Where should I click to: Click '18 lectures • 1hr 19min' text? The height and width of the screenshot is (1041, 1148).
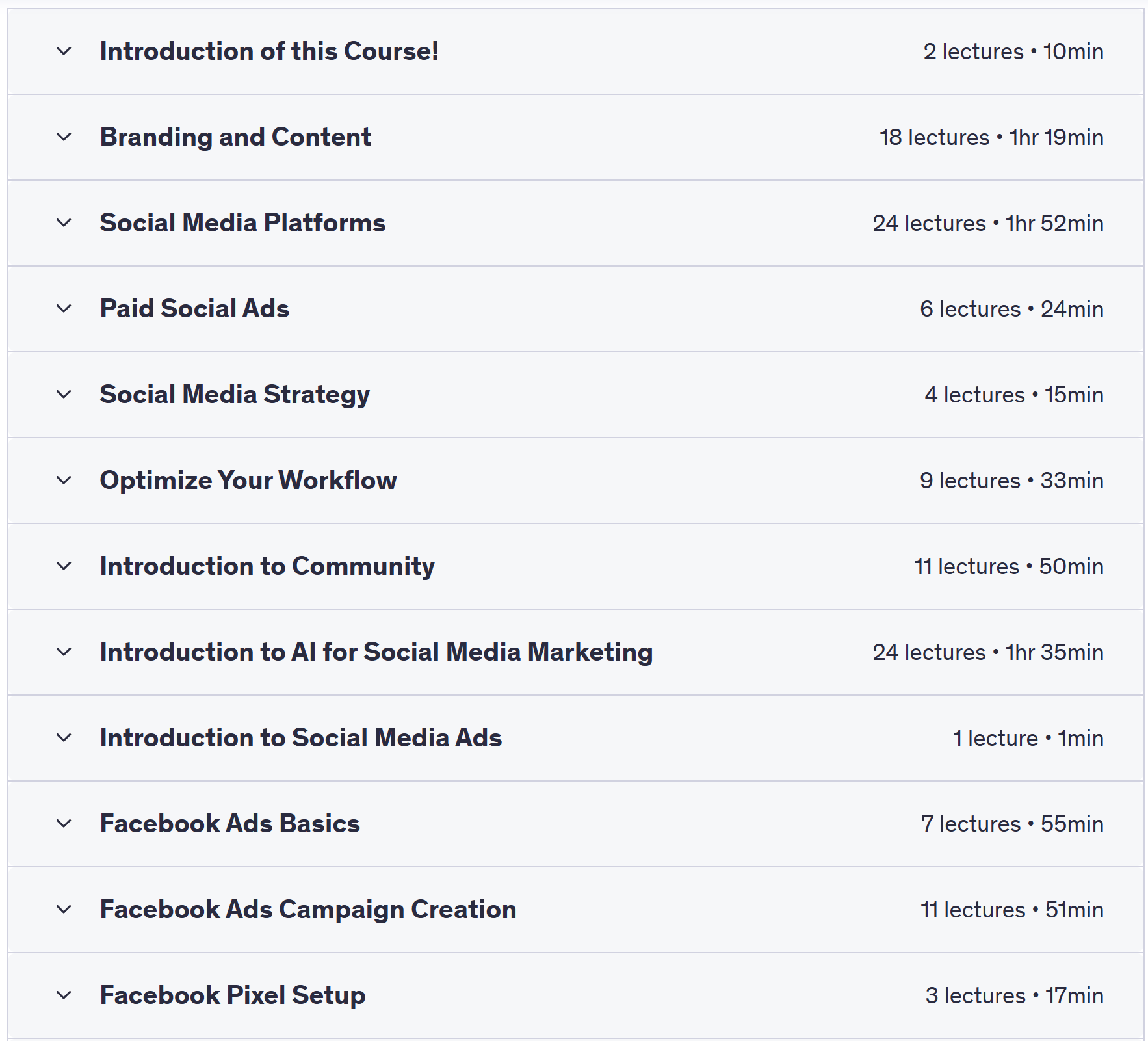tap(991, 138)
